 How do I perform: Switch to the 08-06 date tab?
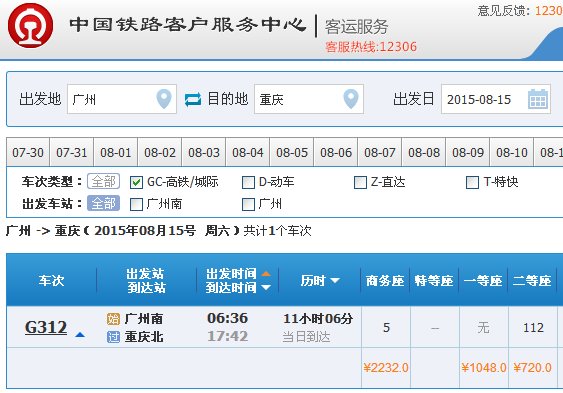tap(336, 152)
